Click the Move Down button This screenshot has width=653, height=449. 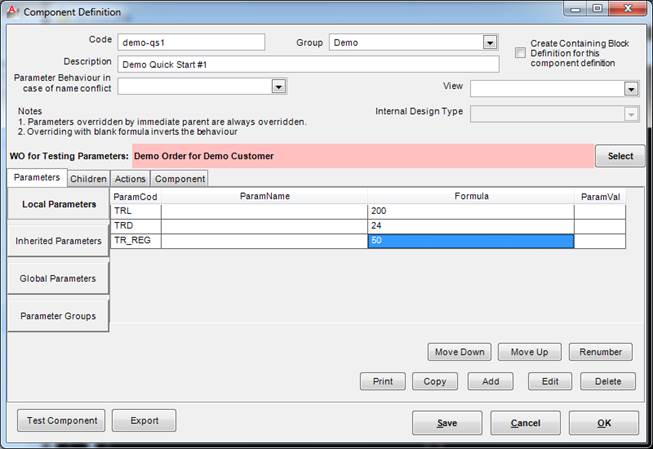point(460,352)
